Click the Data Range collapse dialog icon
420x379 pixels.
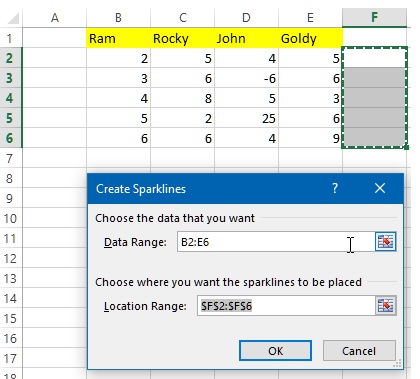(386, 242)
